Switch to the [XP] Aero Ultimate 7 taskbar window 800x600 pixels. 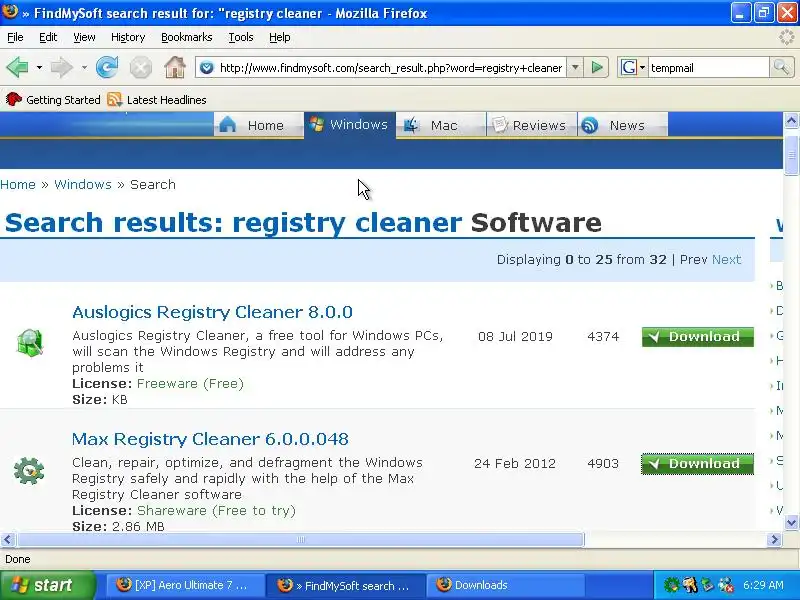click(x=185, y=585)
